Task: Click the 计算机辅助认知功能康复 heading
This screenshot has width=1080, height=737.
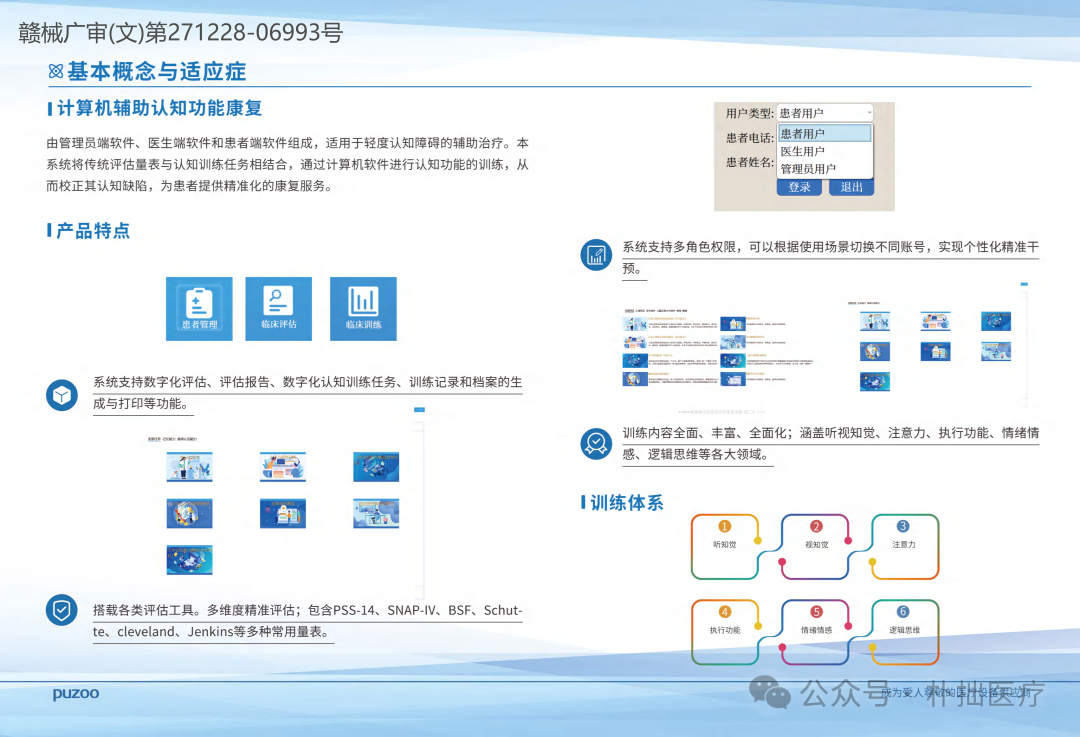Action: [159, 108]
